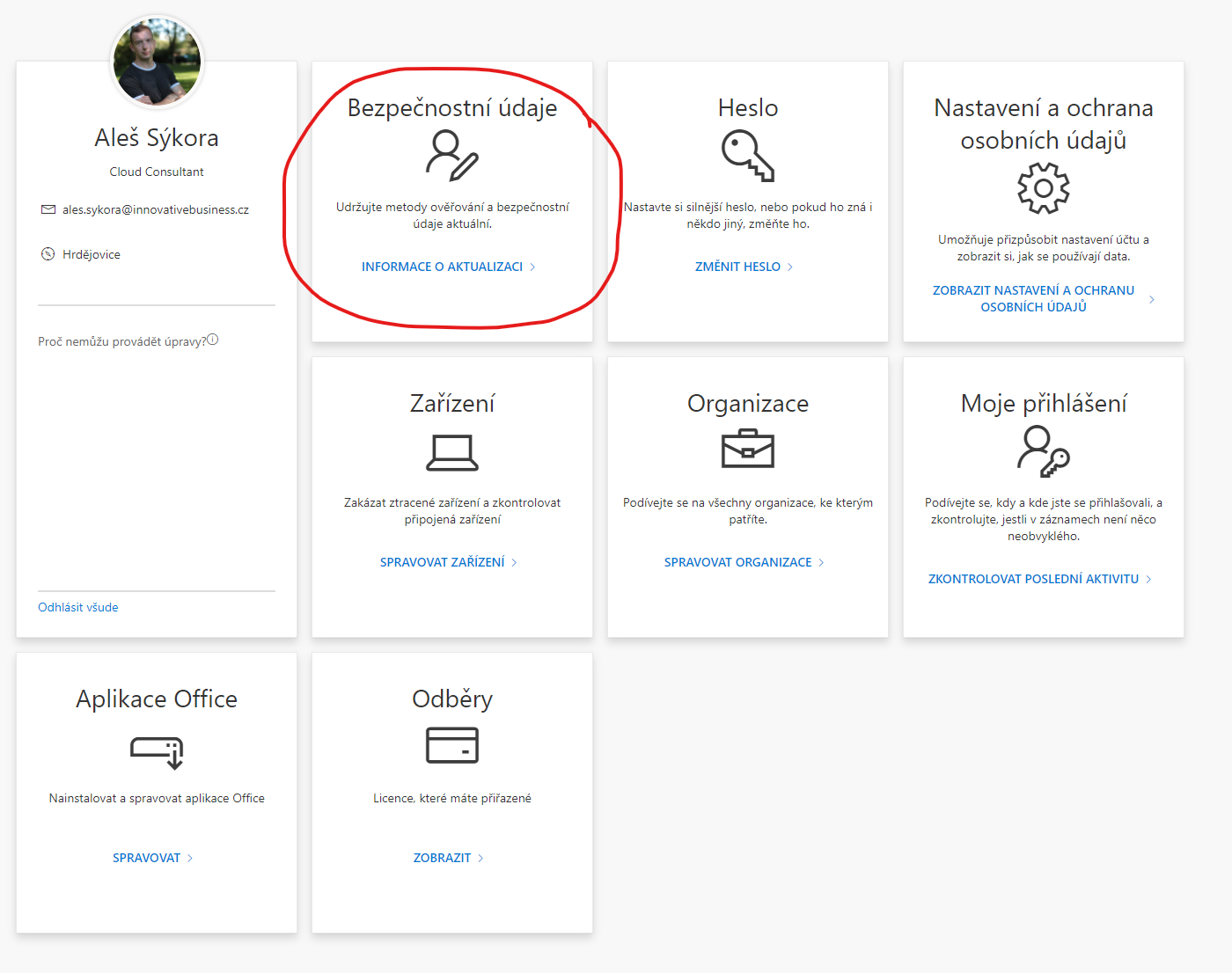
Task: Click the key icon in the Heslo card
Action: [x=748, y=156]
